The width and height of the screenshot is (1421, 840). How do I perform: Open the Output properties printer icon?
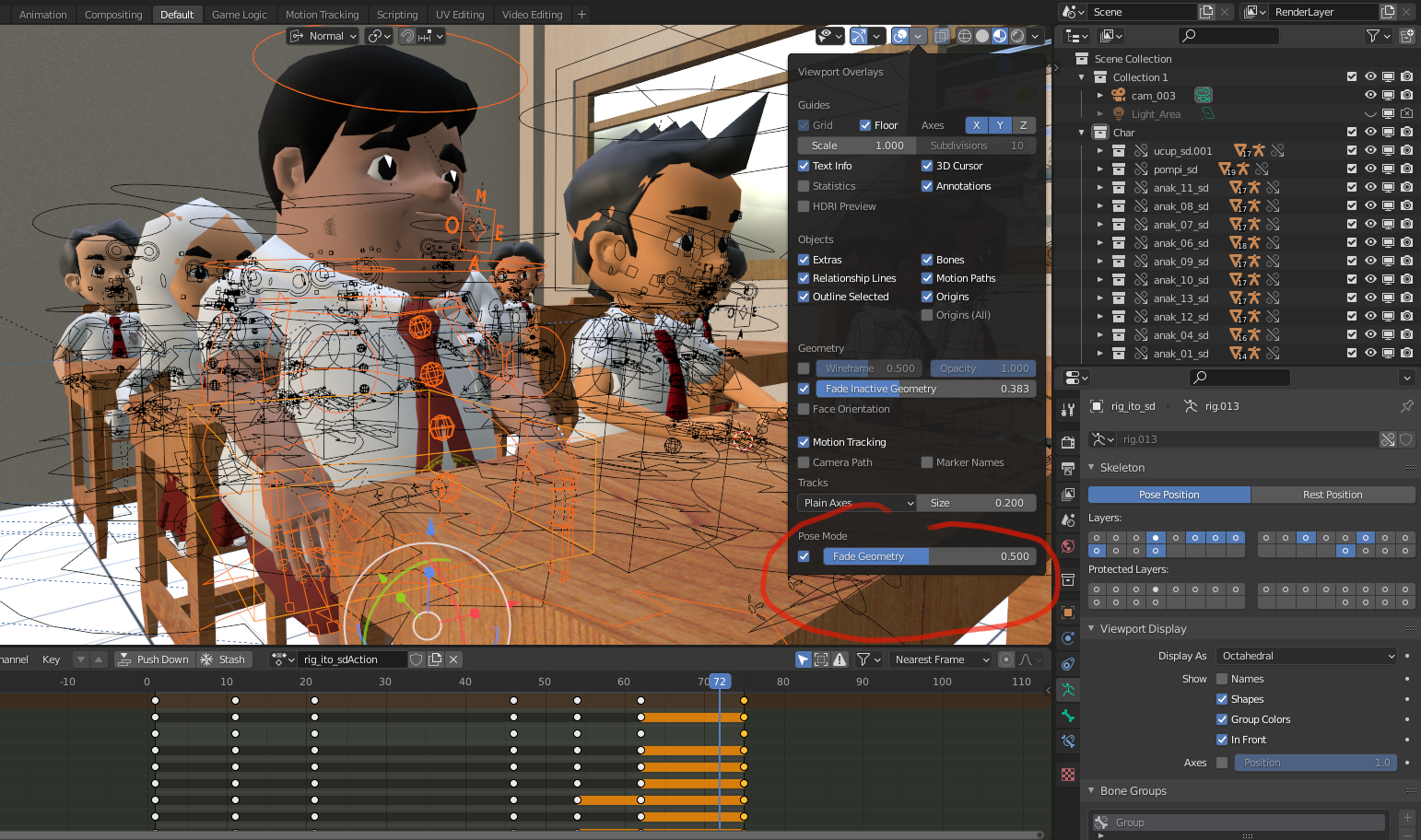pos(1068,469)
